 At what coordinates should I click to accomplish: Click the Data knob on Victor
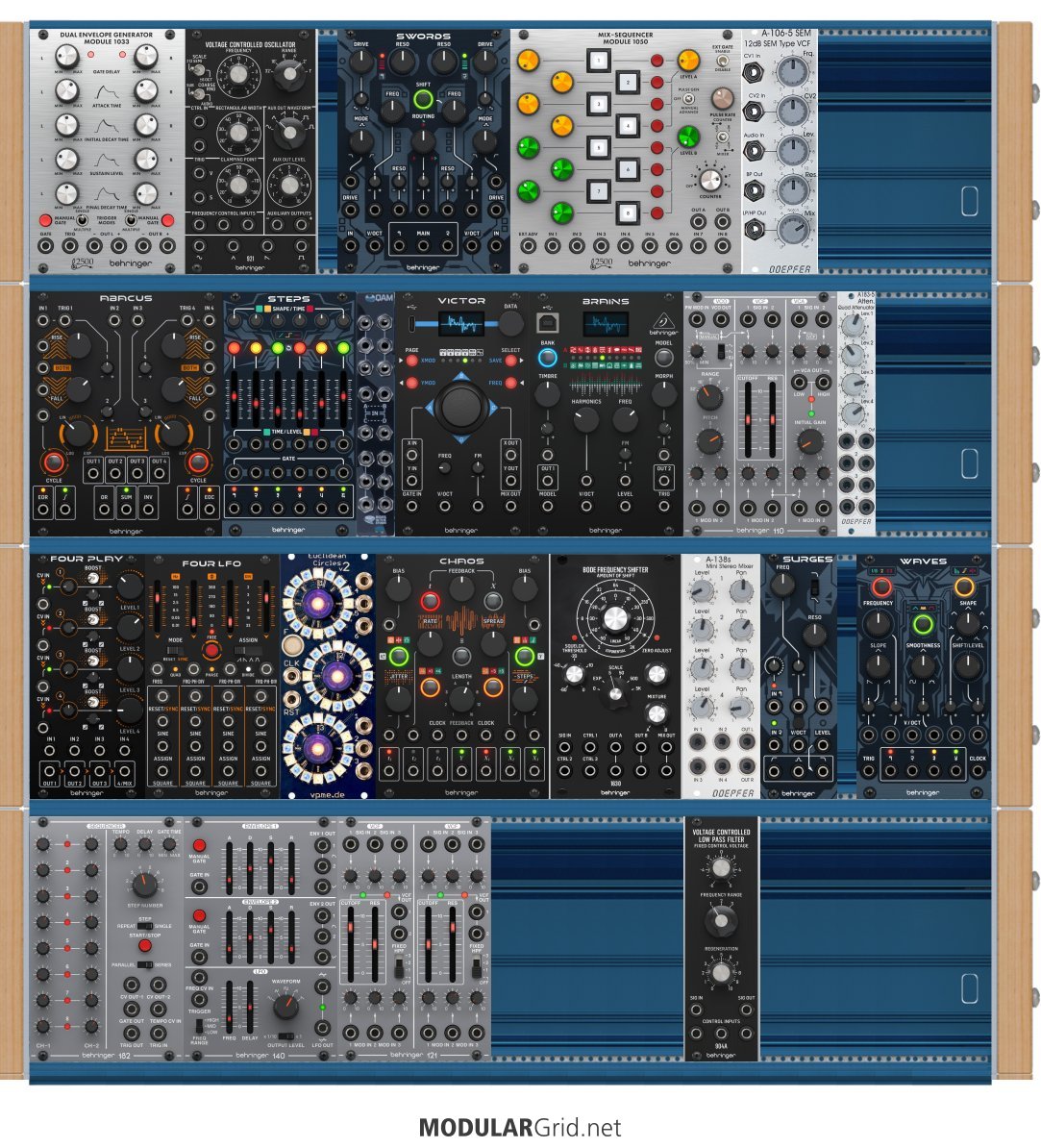pyautogui.click(x=510, y=324)
